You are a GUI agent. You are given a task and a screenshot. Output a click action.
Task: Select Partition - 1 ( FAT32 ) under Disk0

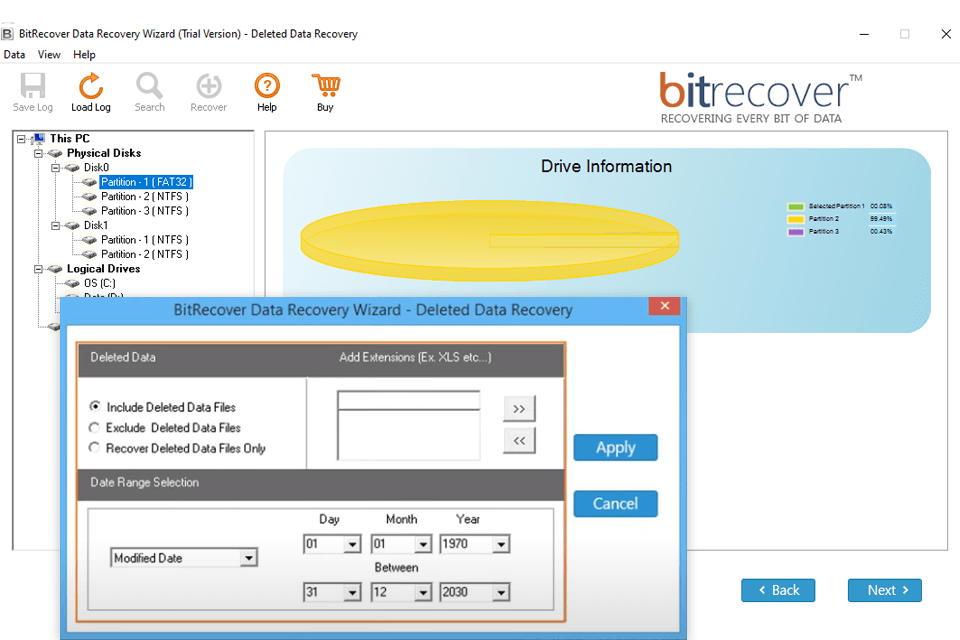point(146,182)
